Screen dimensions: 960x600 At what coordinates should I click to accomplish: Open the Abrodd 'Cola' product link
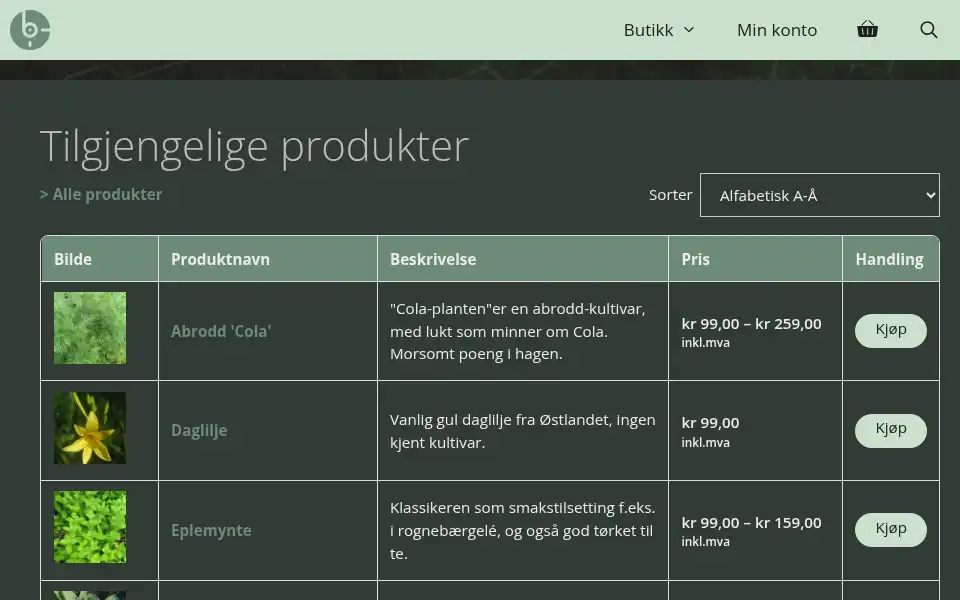click(x=221, y=331)
